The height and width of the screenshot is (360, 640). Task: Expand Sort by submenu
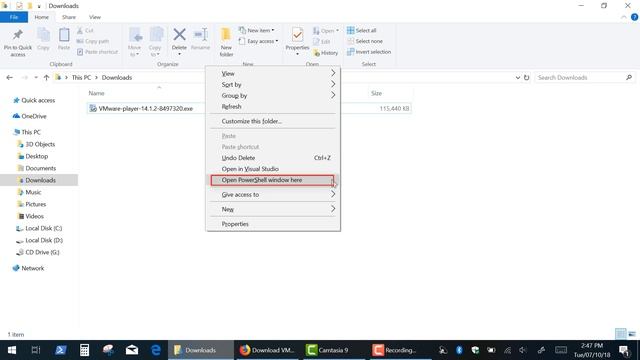point(273,84)
